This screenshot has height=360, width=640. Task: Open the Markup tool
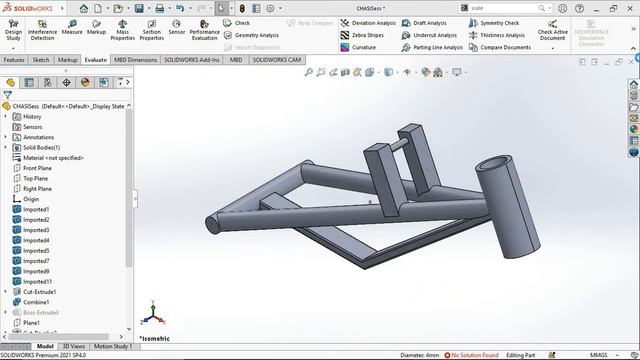pyautogui.click(x=96, y=27)
